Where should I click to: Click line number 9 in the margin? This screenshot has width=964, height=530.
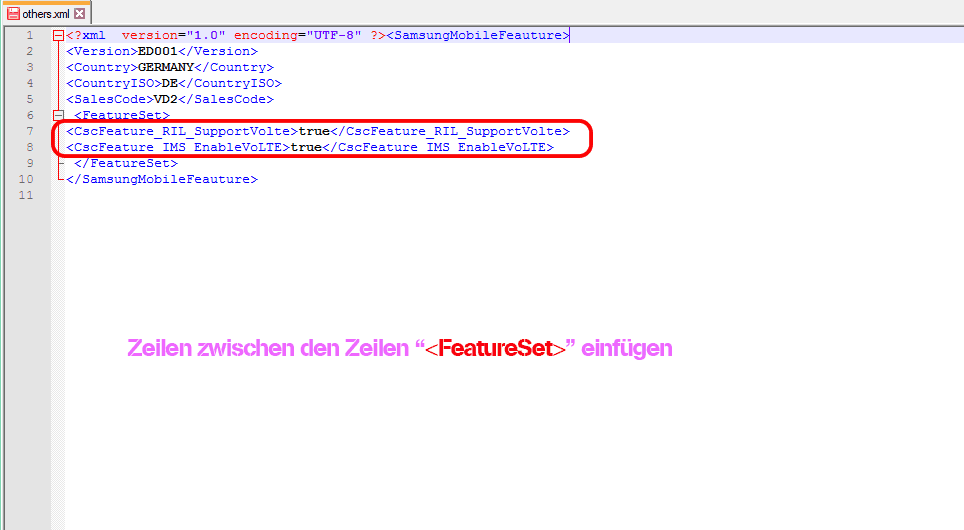[x=30, y=163]
